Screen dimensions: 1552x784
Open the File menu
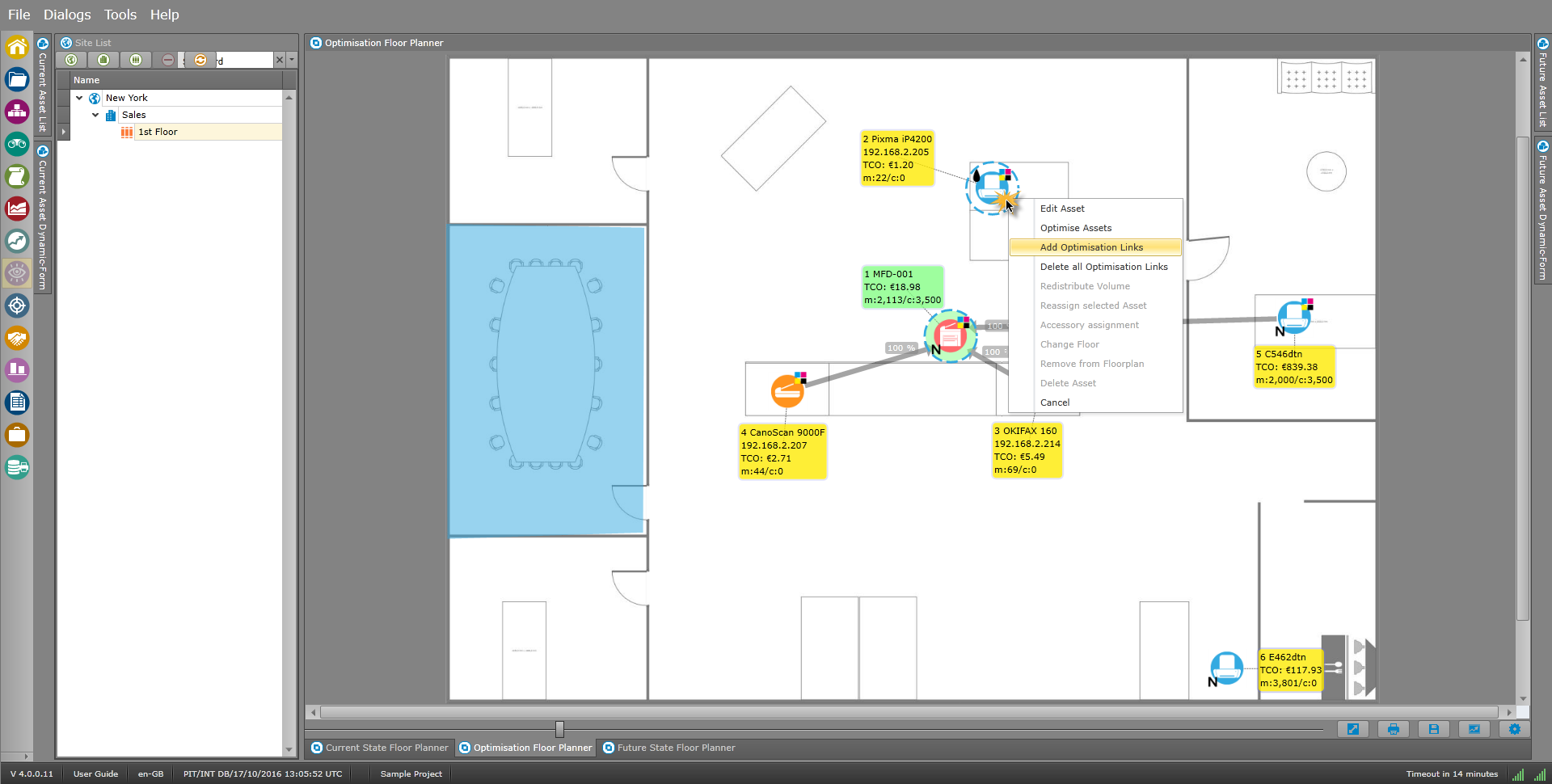click(x=19, y=15)
